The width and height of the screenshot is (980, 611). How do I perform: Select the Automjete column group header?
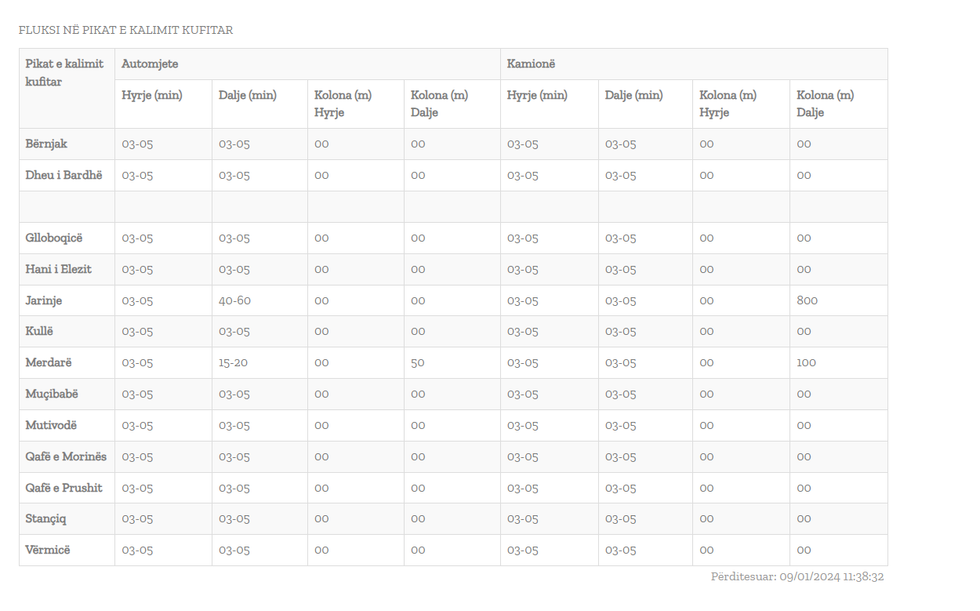pos(150,64)
